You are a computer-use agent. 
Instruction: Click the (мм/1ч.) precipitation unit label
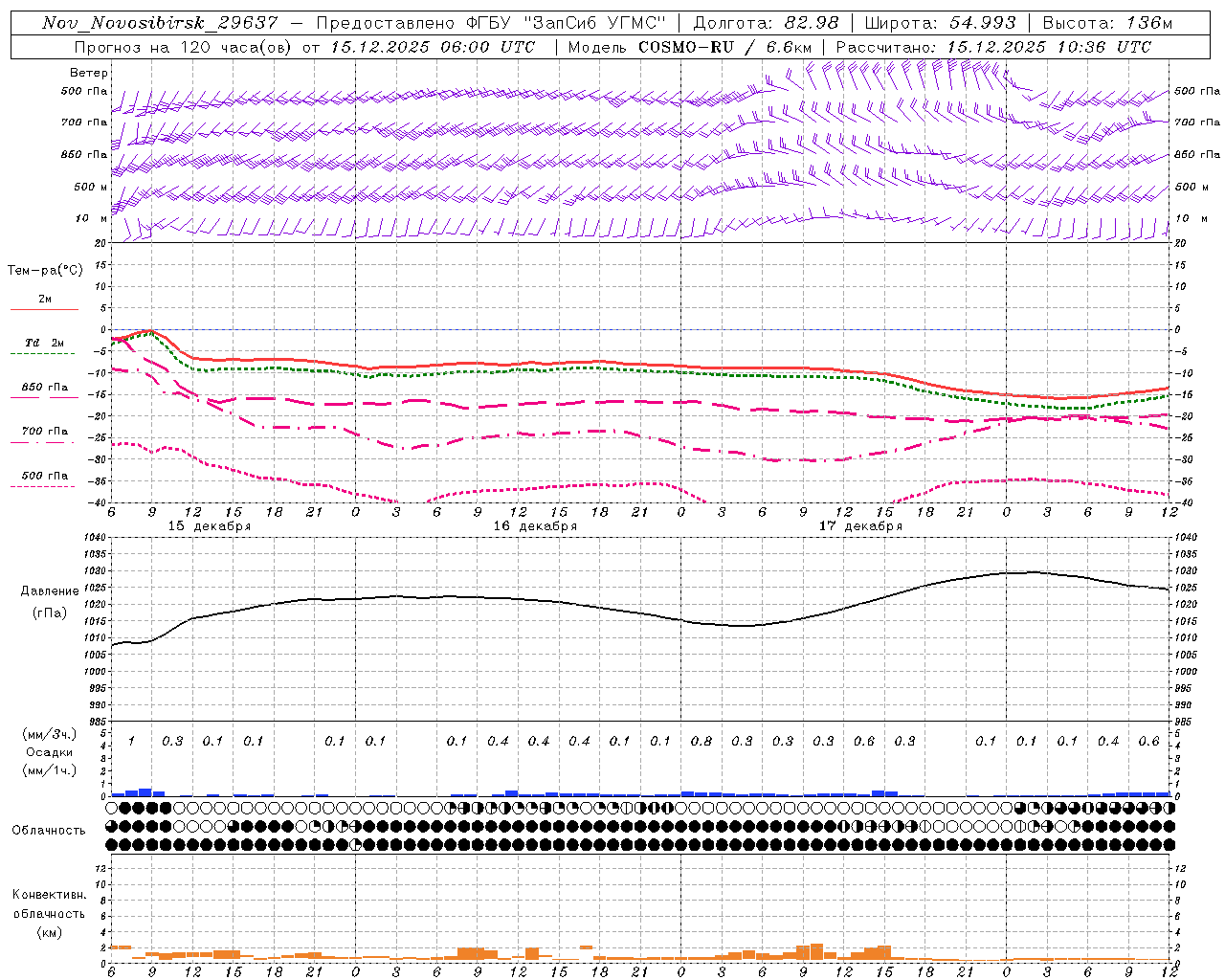pyautogui.click(x=50, y=770)
